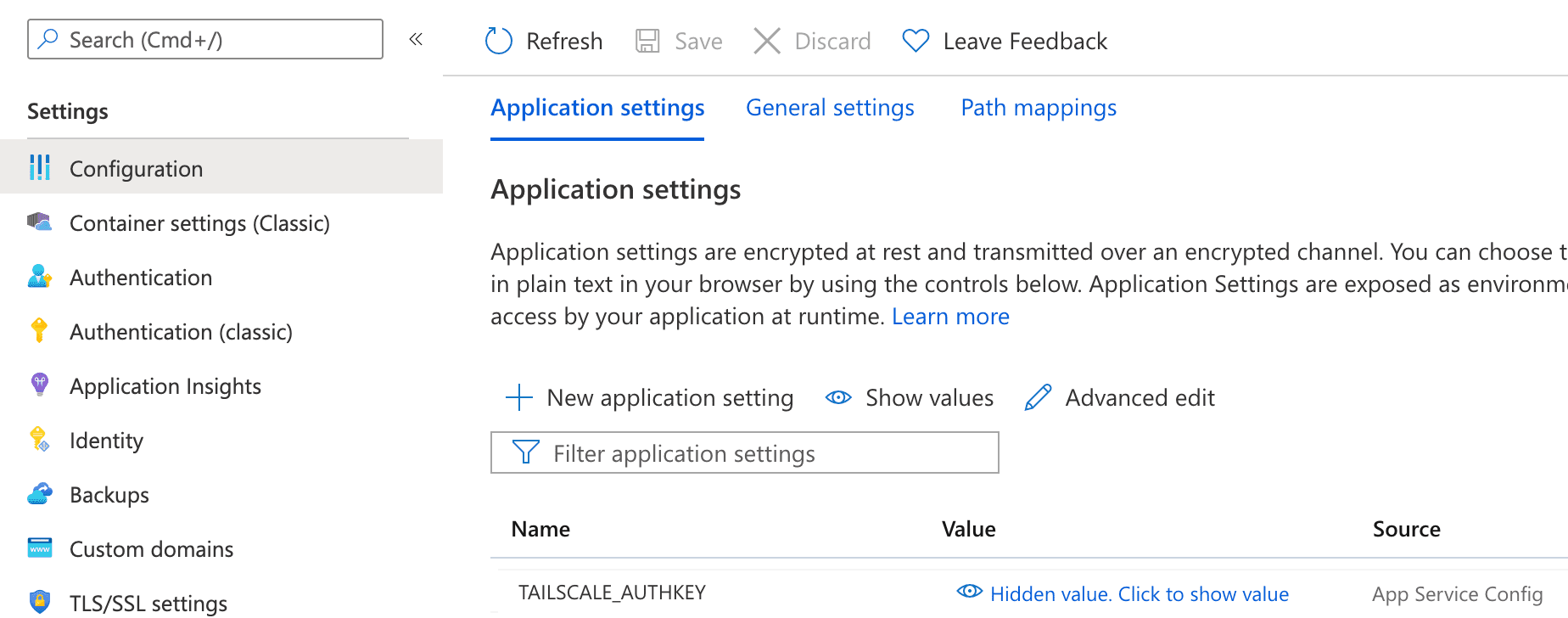Click the Identity keys icon

tap(40, 440)
